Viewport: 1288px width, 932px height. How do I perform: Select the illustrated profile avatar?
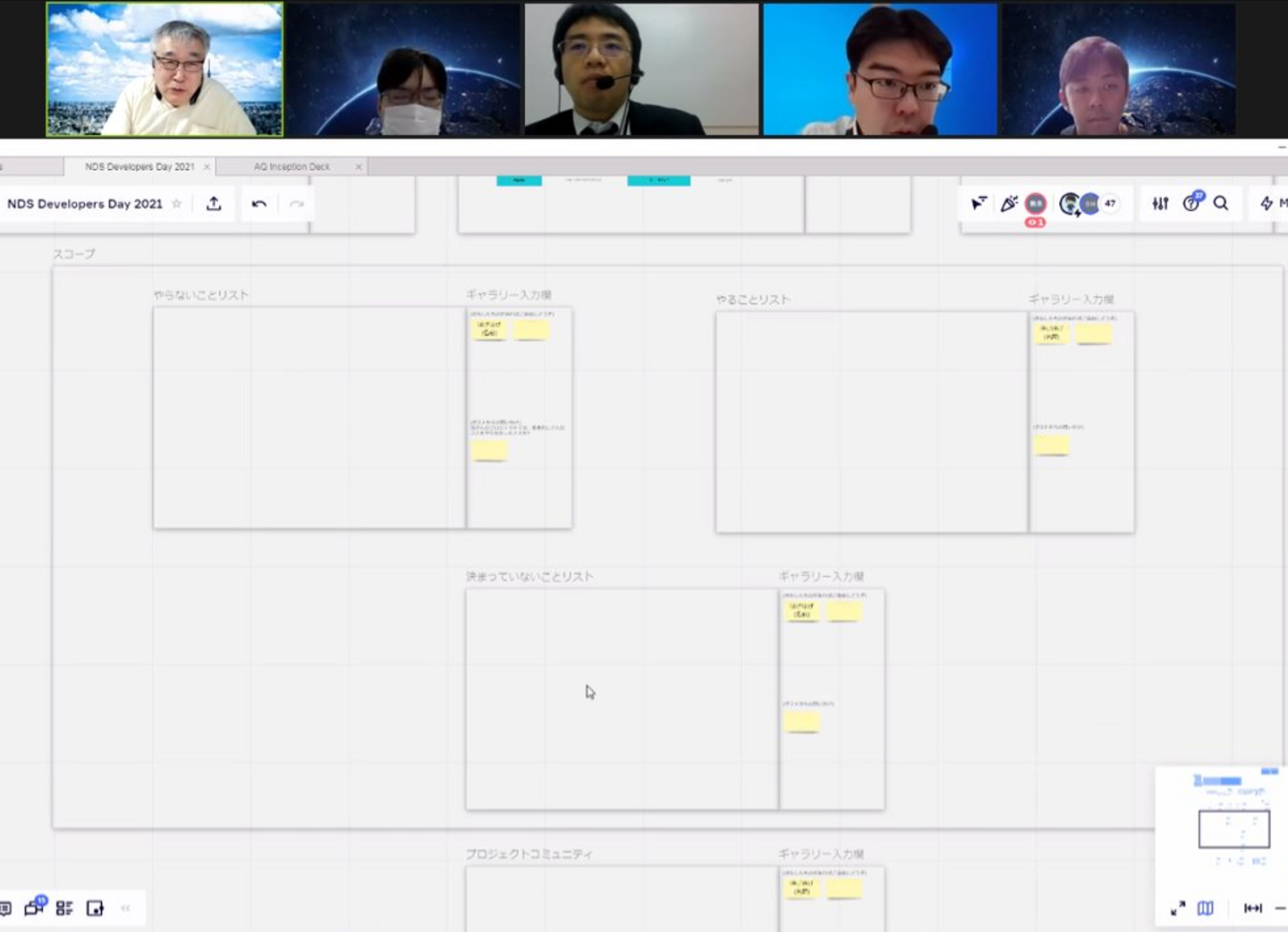tap(1069, 204)
